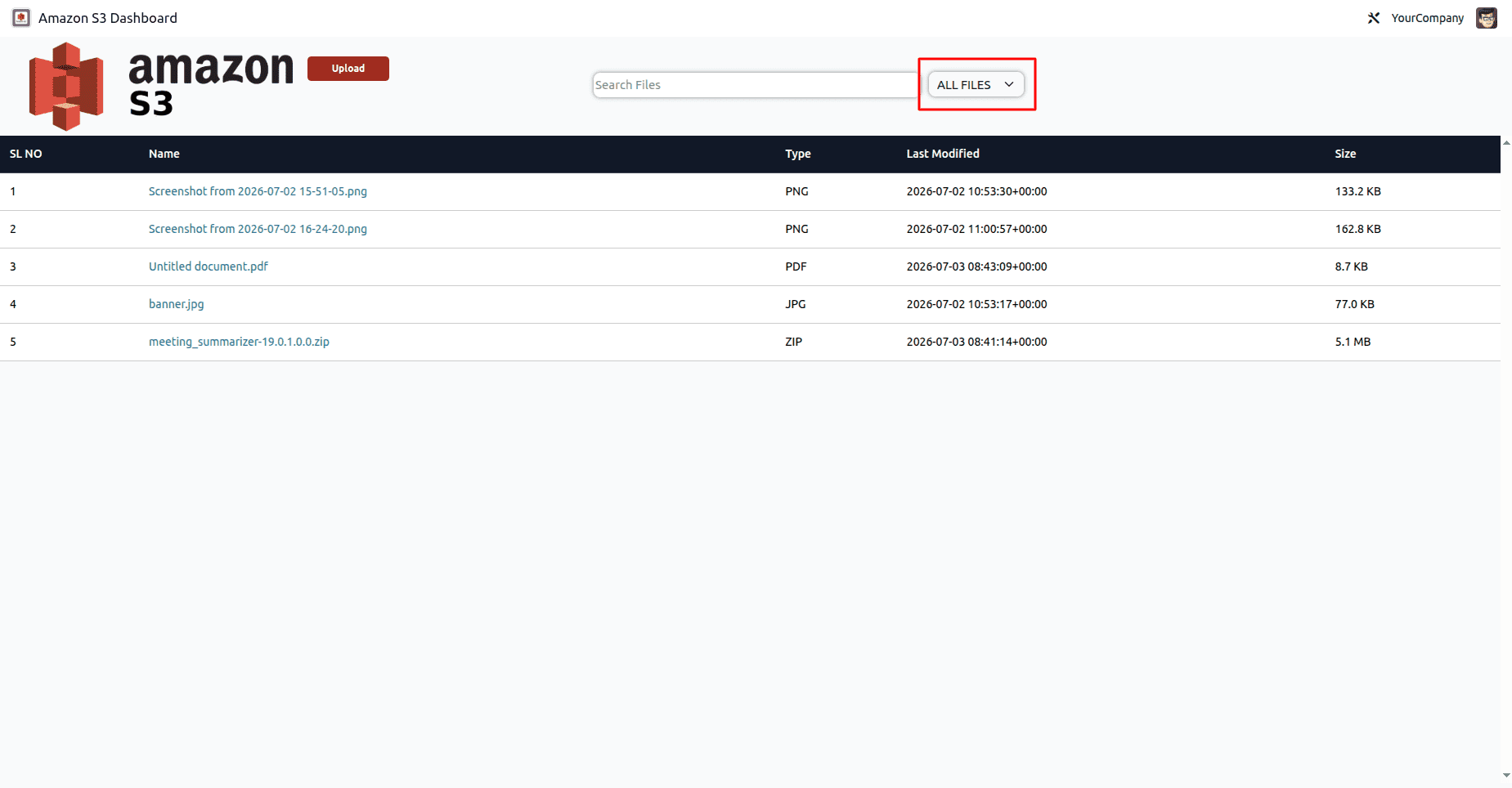Click the Amazon S3 app icon in top bar
This screenshot has height=788, width=1512.
[x=21, y=18]
